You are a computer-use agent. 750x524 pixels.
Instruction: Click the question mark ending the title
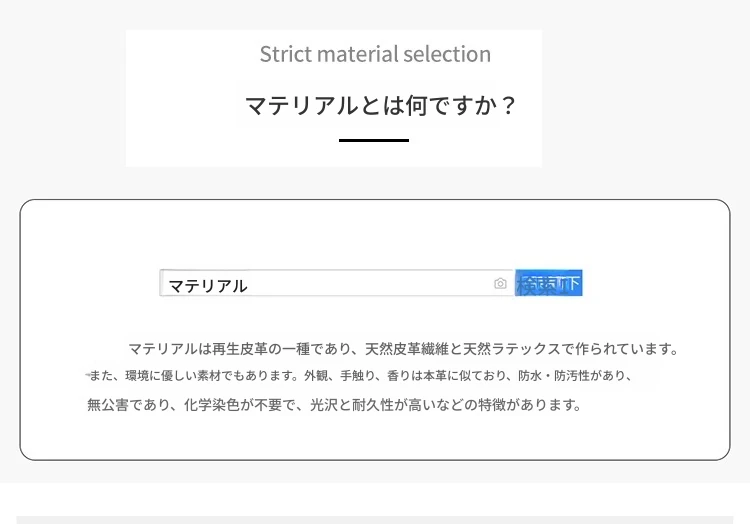point(508,105)
